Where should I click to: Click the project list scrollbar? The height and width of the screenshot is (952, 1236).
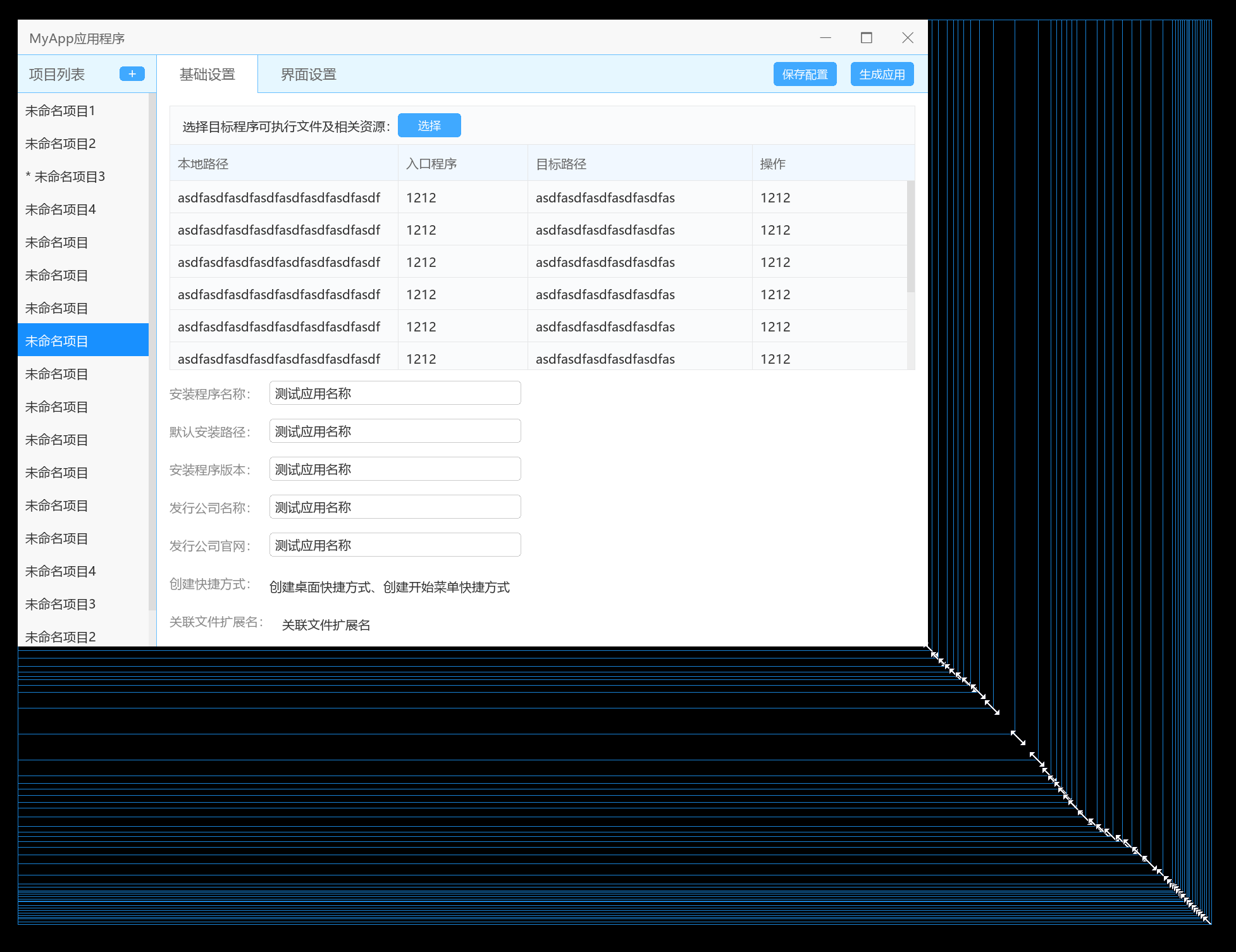152,351
